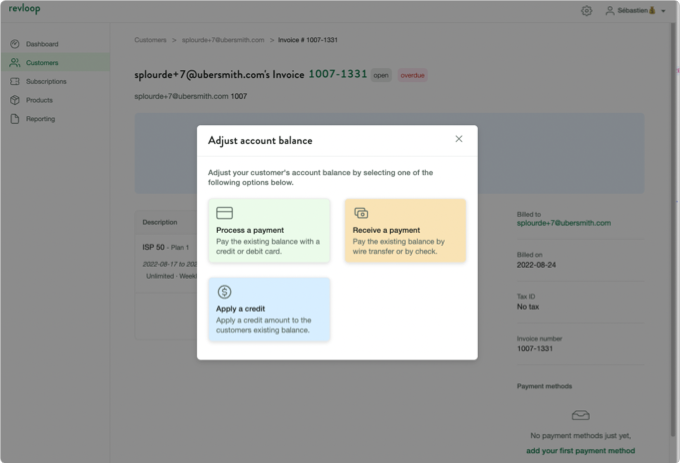Click the cash icon in Receive a payment

[361, 213]
